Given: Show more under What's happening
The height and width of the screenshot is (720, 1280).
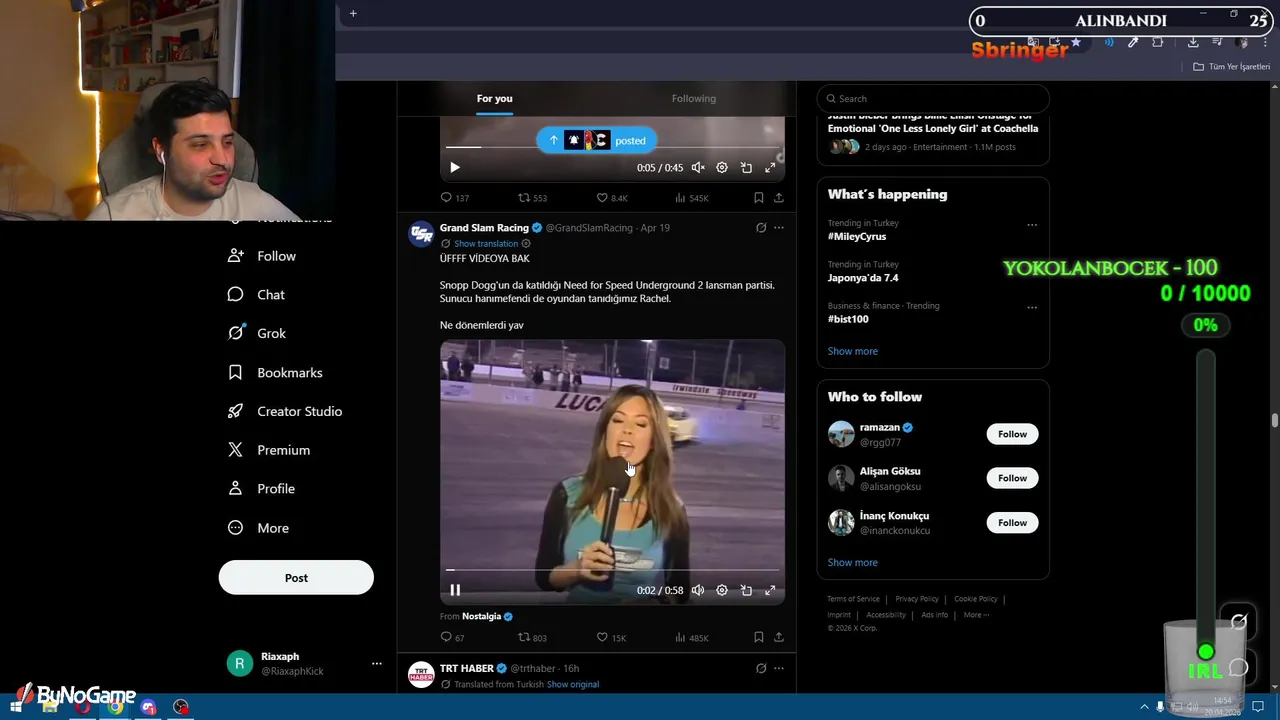Looking at the screenshot, I should coord(853,352).
